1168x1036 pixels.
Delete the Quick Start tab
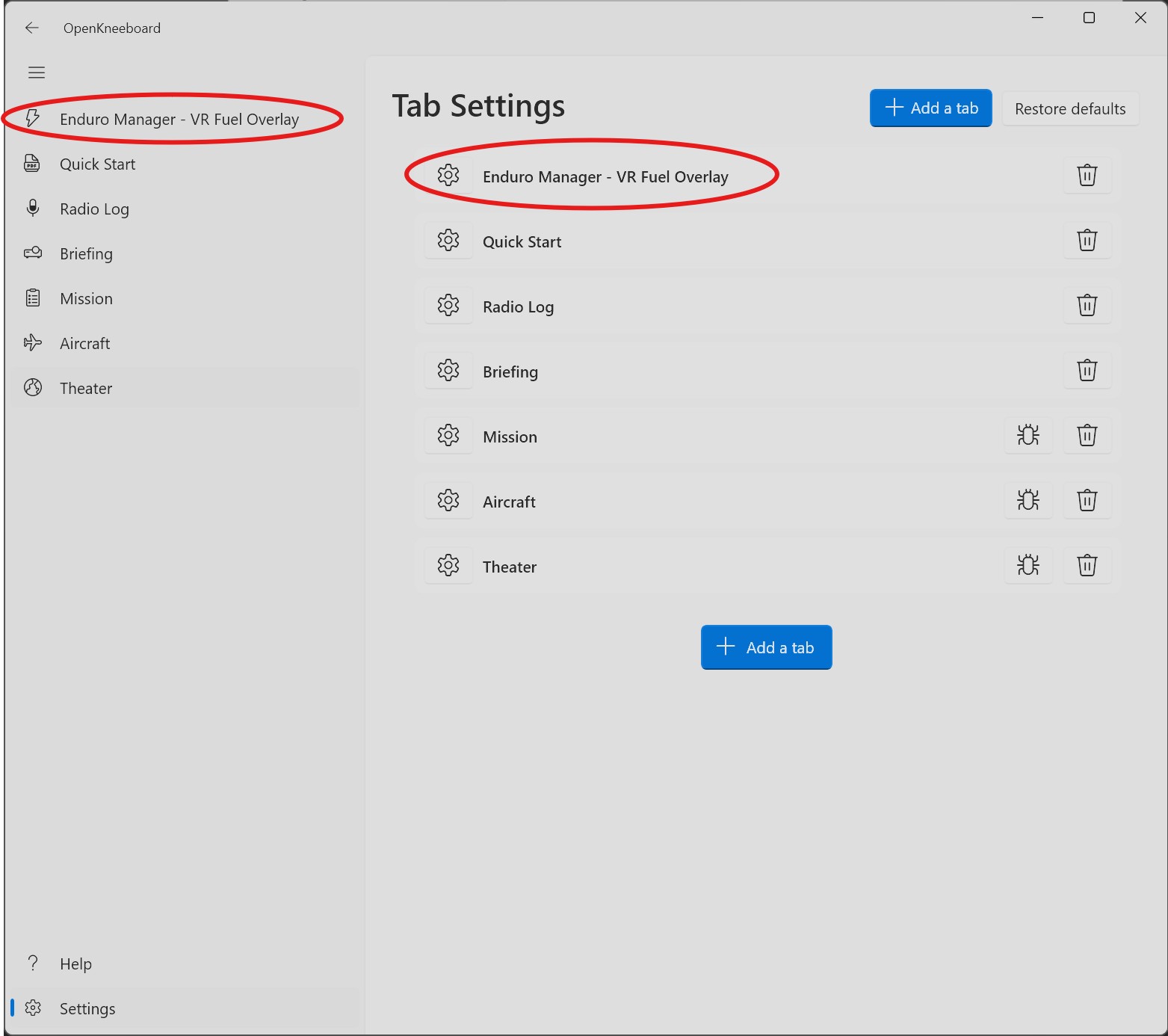[1087, 241]
